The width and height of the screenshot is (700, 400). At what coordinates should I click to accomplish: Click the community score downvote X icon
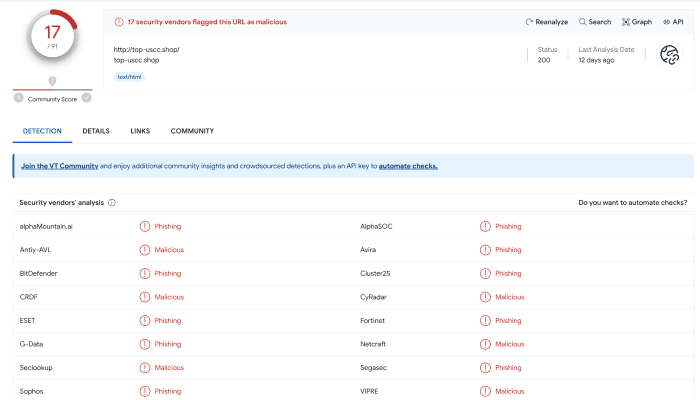(18, 98)
